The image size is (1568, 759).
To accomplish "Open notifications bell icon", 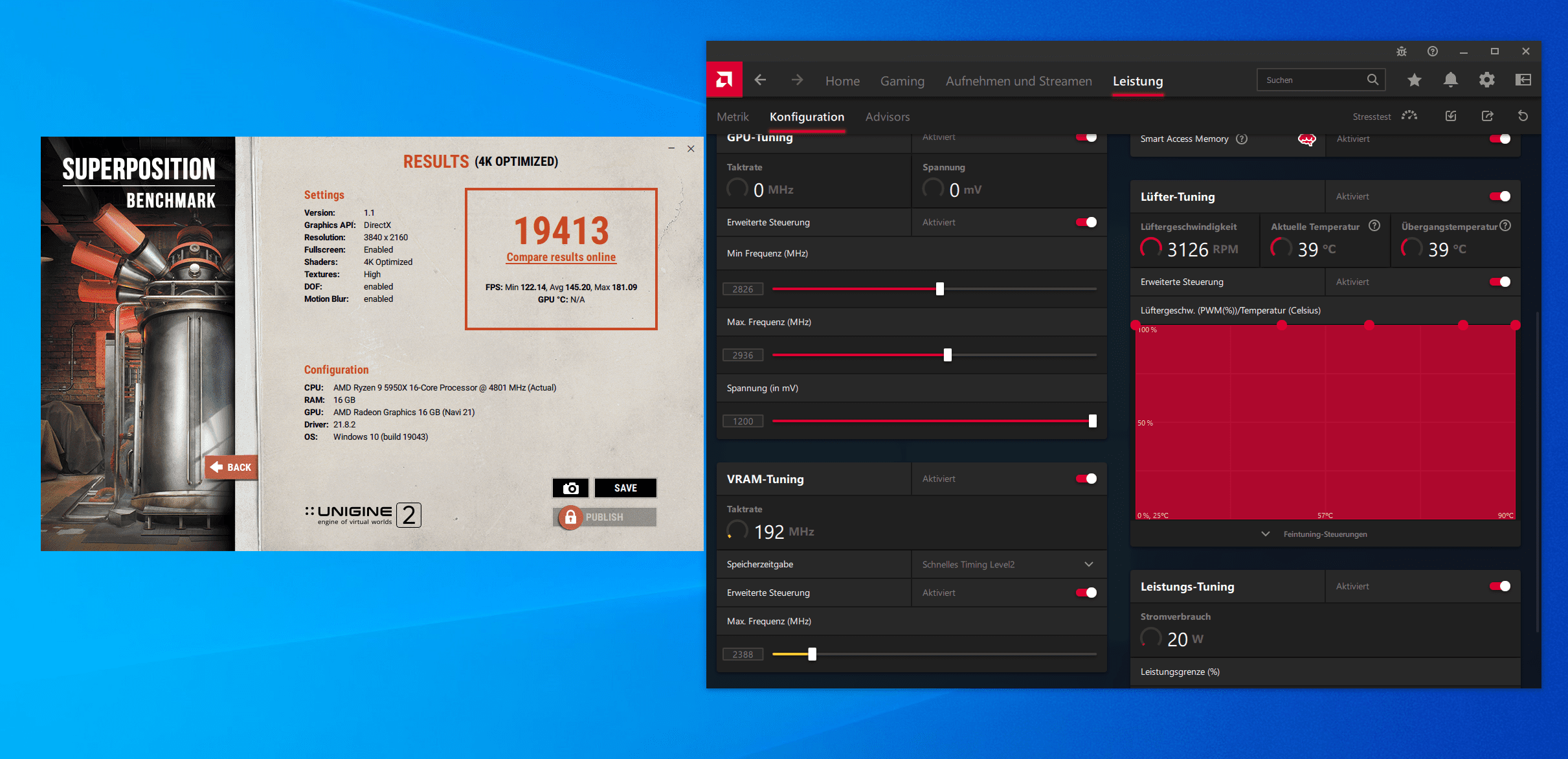I will click(1450, 80).
